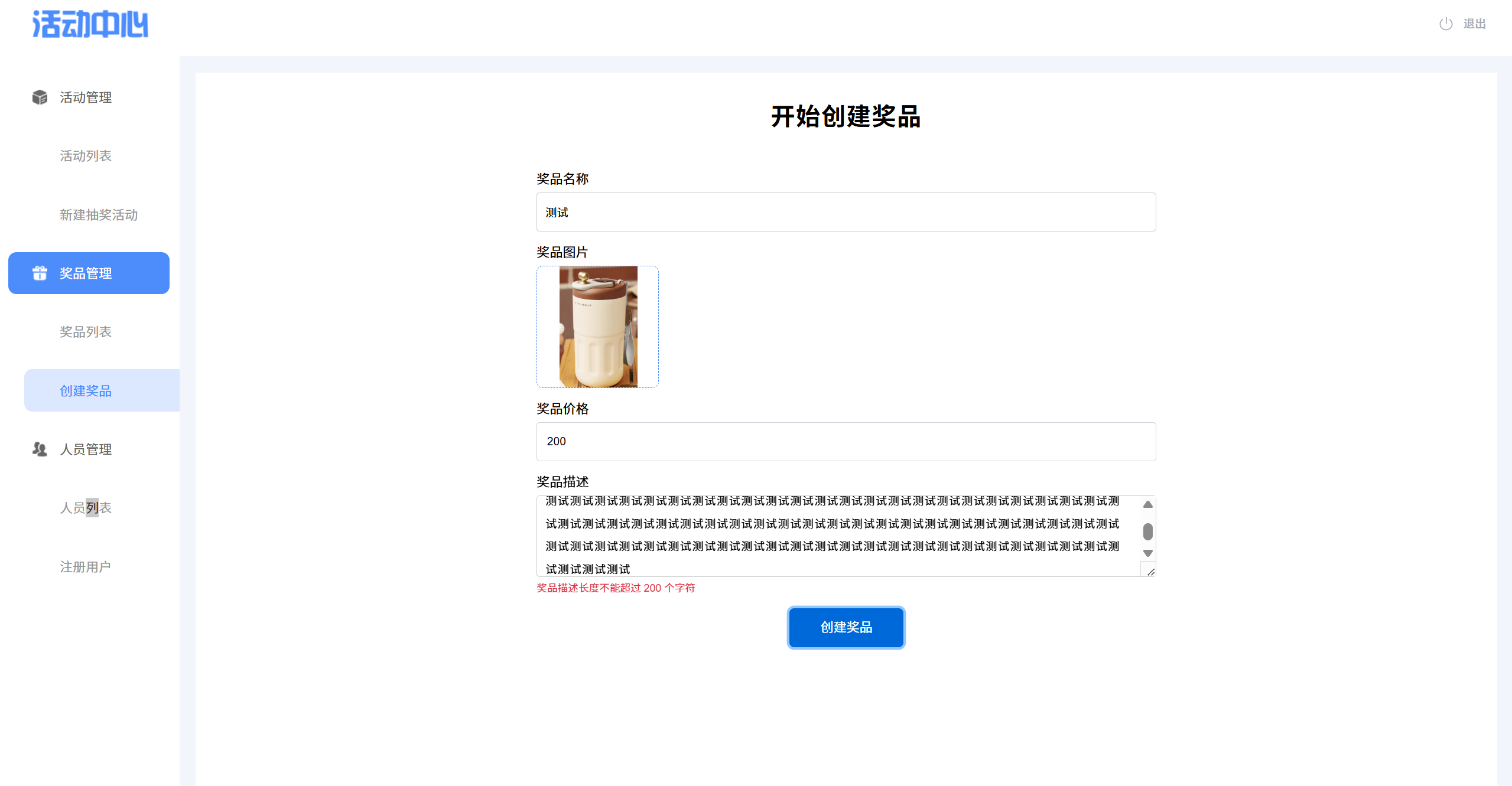This screenshot has height=786, width=1512.
Task: Click description textarea scroll-up arrow
Action: pyautogui.click(x=1147, y=504)
